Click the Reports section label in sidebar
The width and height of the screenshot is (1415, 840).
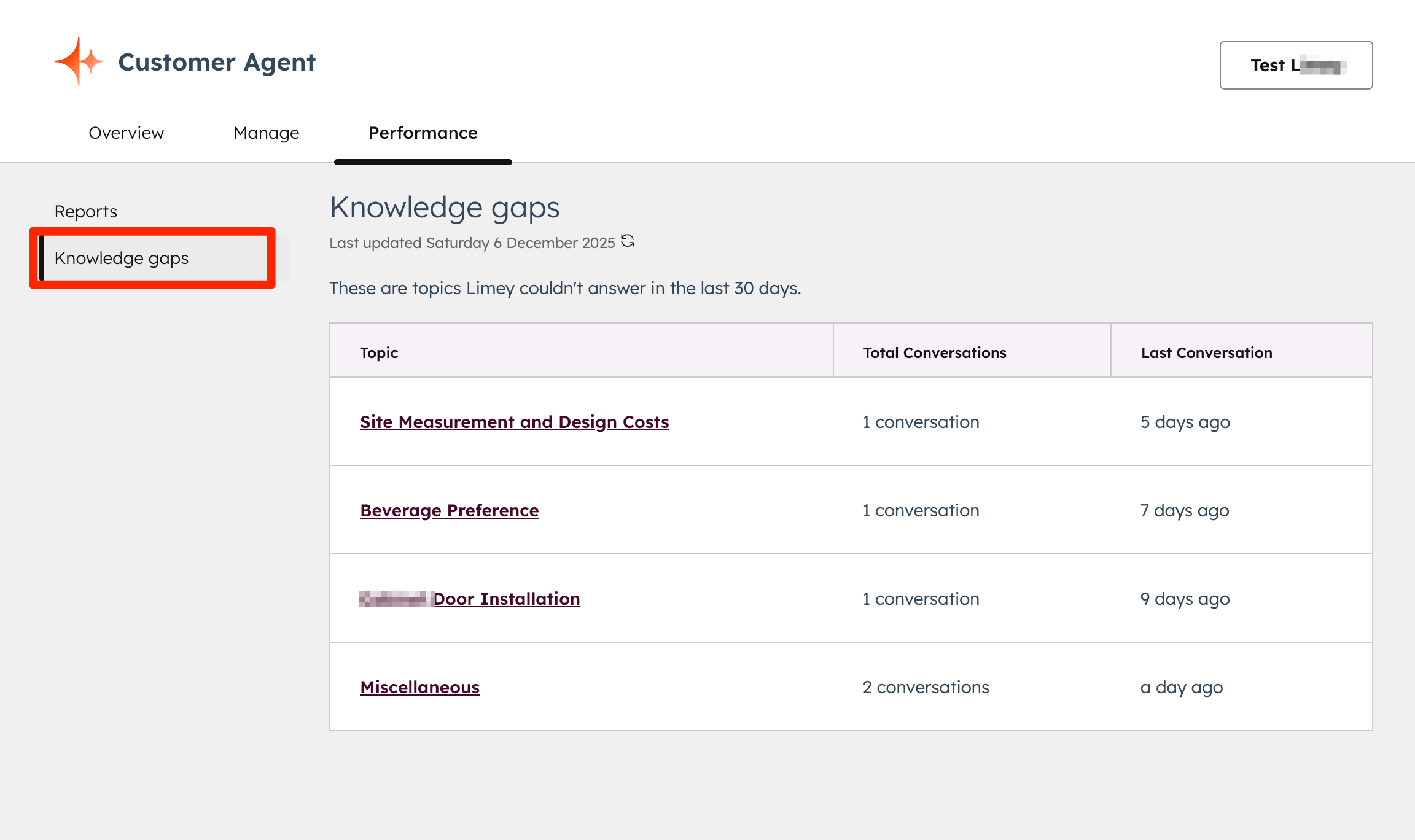click(x=85, y=211)
